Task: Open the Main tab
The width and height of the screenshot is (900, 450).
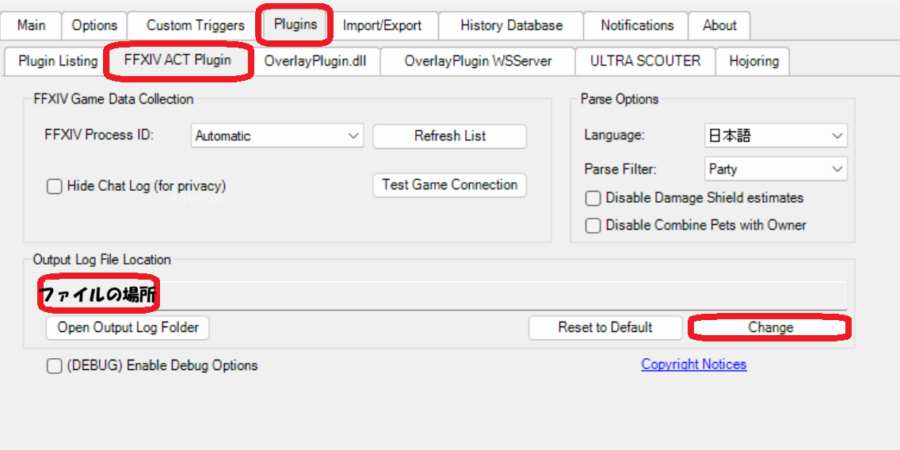Action: coord(31,25)
